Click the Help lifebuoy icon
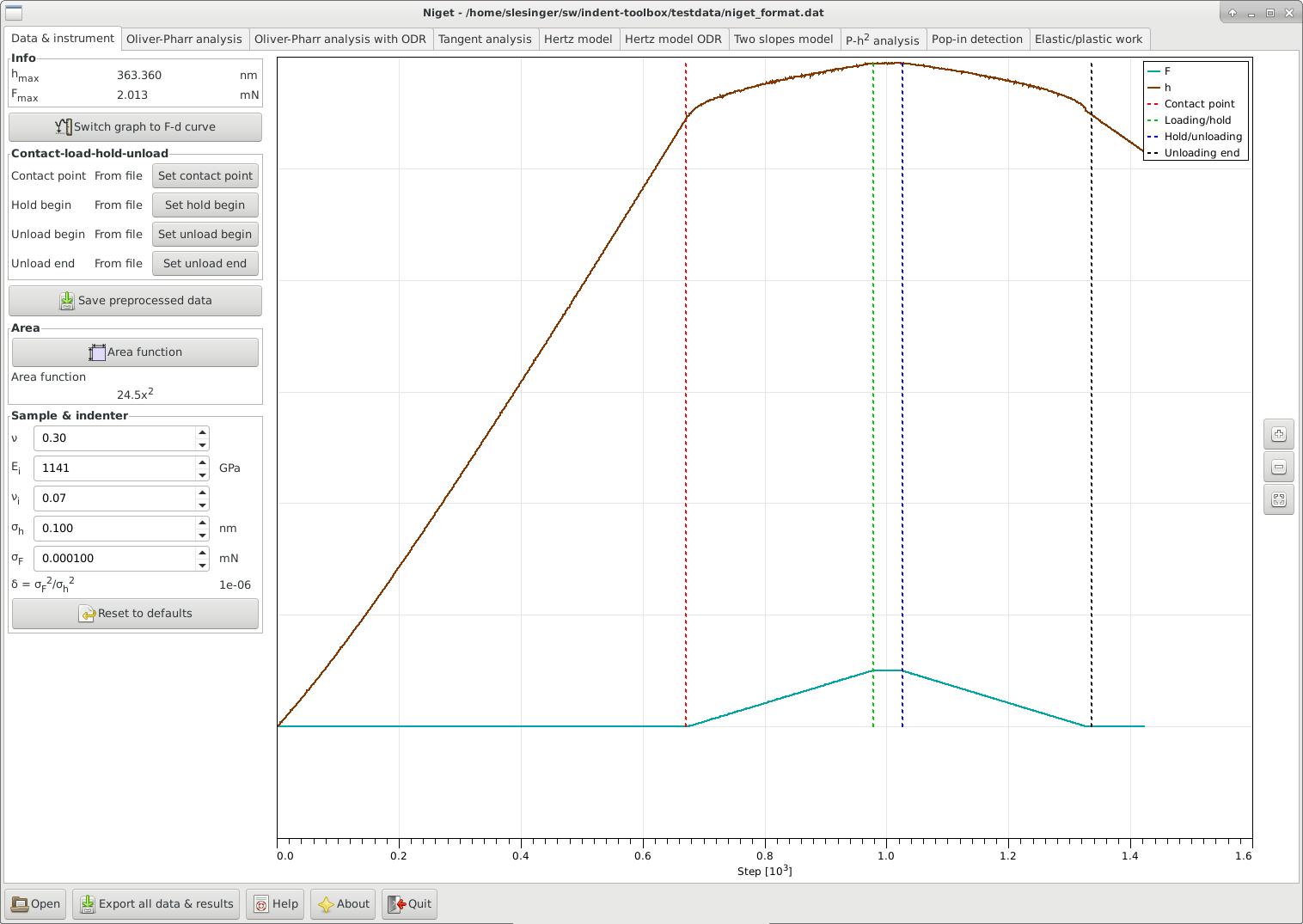This screenshot has height=924, width=1303. tap(261, 904)
